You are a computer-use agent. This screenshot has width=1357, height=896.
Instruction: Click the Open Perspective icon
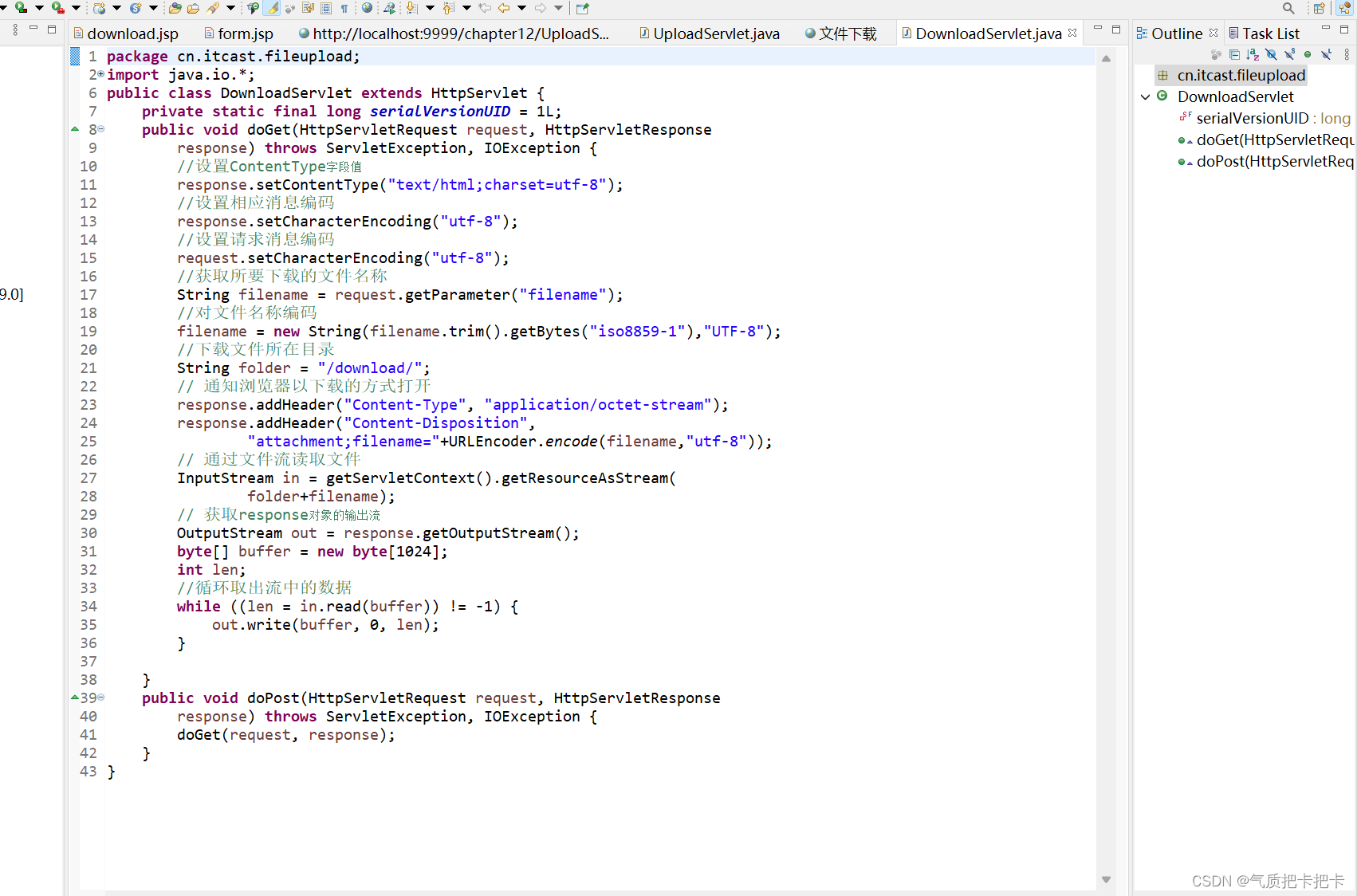pos(1320,9)
